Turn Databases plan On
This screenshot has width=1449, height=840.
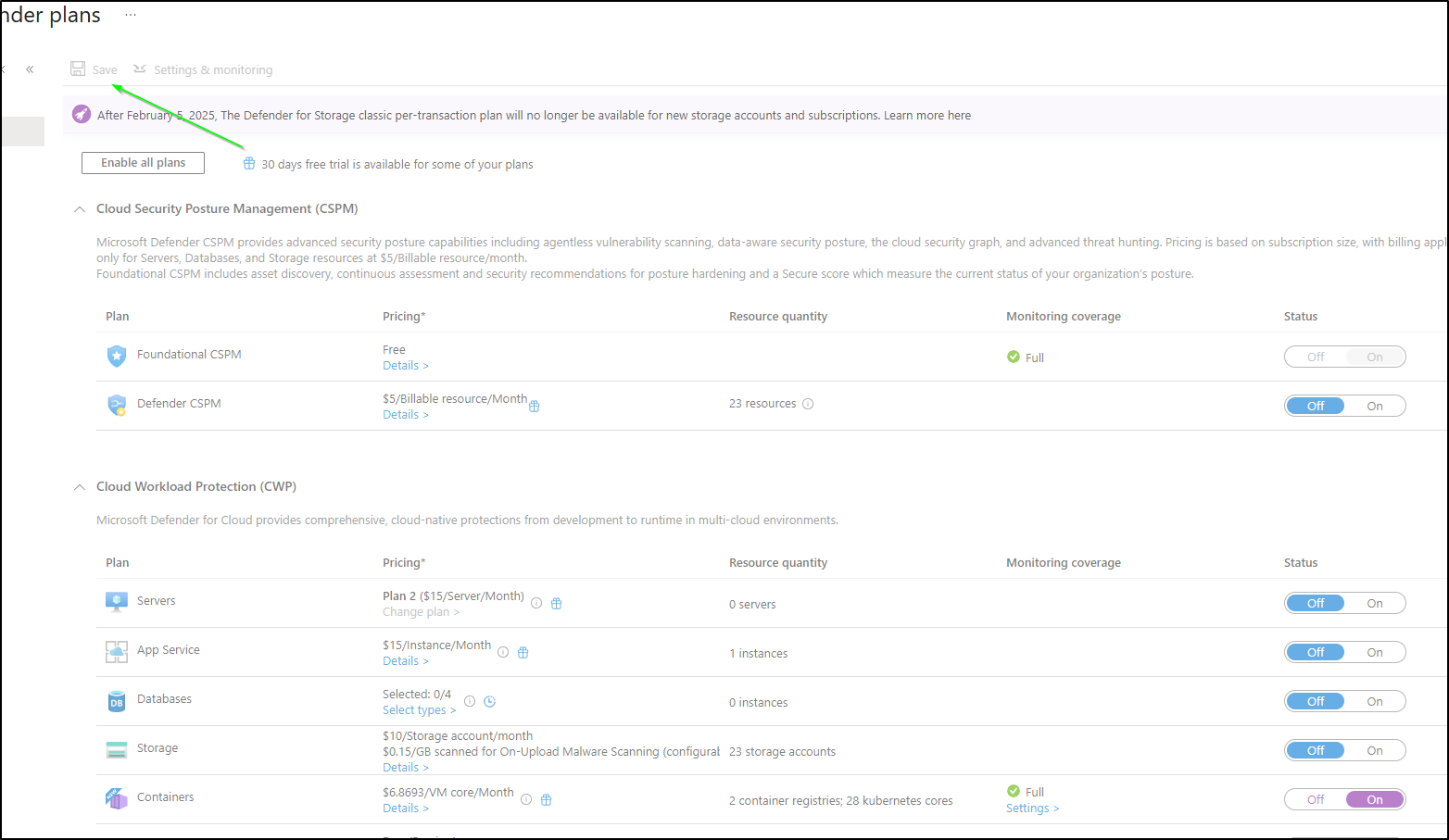1375,701
